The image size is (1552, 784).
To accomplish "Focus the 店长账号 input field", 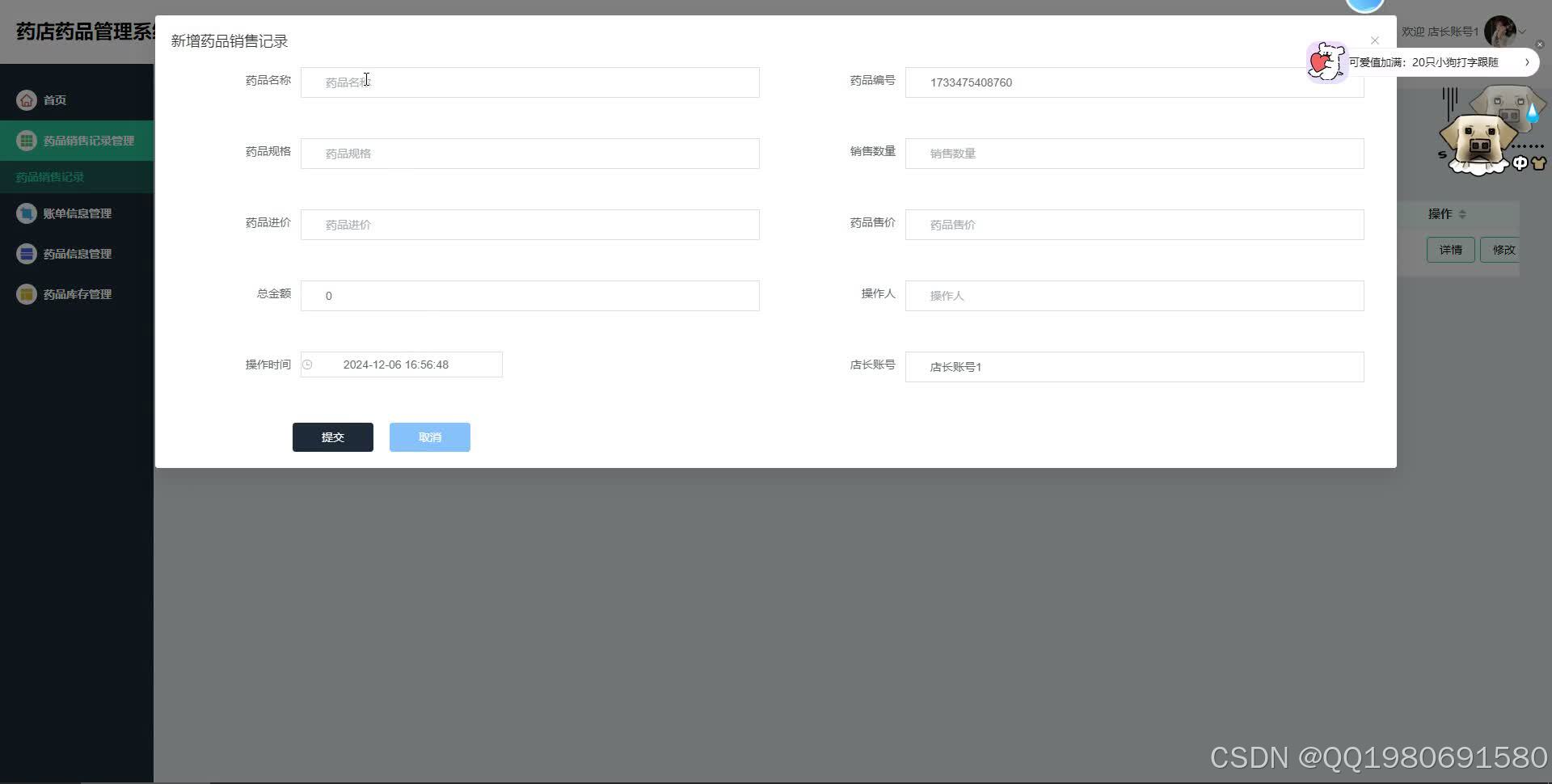I will click(x=1135, y=367).
